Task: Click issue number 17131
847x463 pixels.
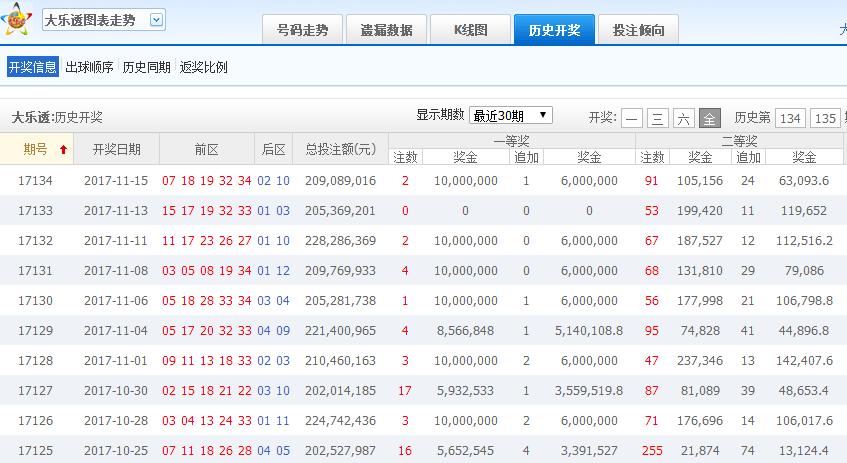Action: click(36, 271)
